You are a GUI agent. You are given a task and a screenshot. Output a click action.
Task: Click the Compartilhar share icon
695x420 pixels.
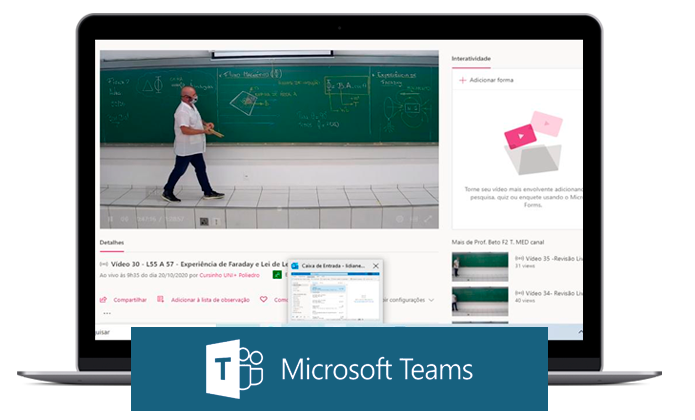[x=103, y=299]
